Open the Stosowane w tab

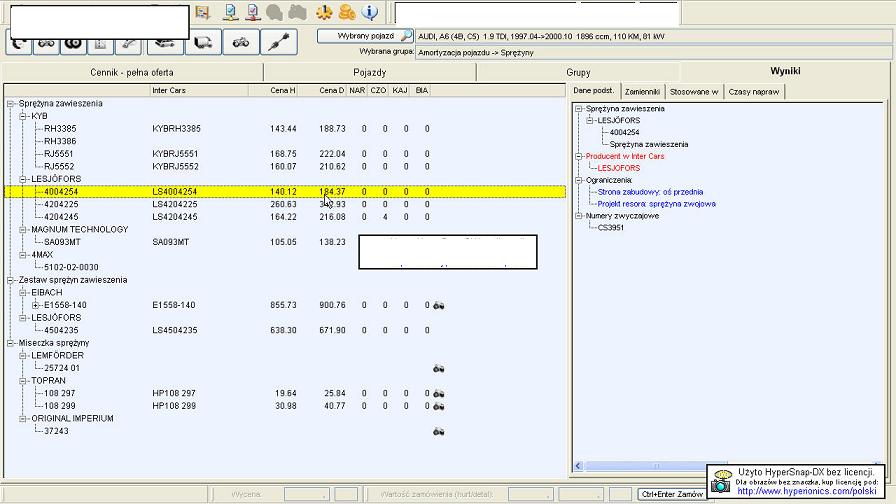tap(694, 91)
